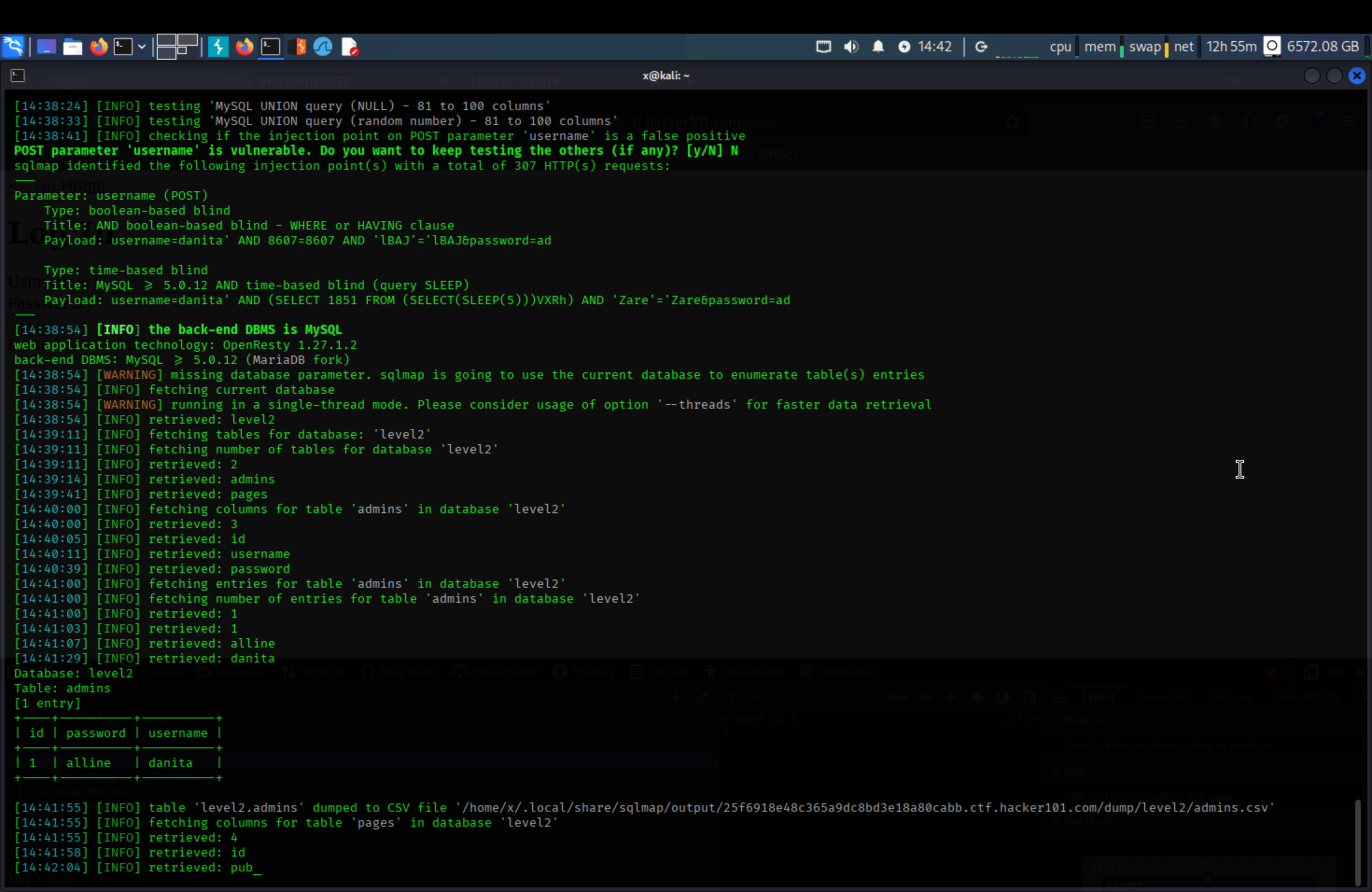Expand the terminal launcher dropdown arrow
Image resolution: width=1372 pixels, height=892 pixels.
[142, 47]
